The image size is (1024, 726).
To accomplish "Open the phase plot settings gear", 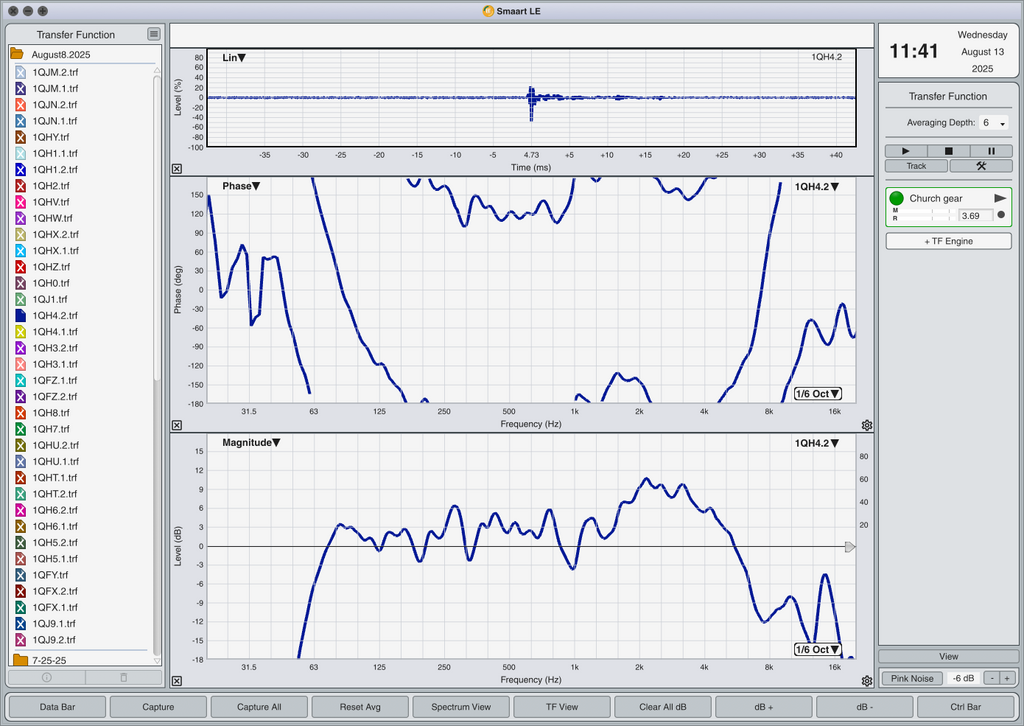I will point(867,425).
